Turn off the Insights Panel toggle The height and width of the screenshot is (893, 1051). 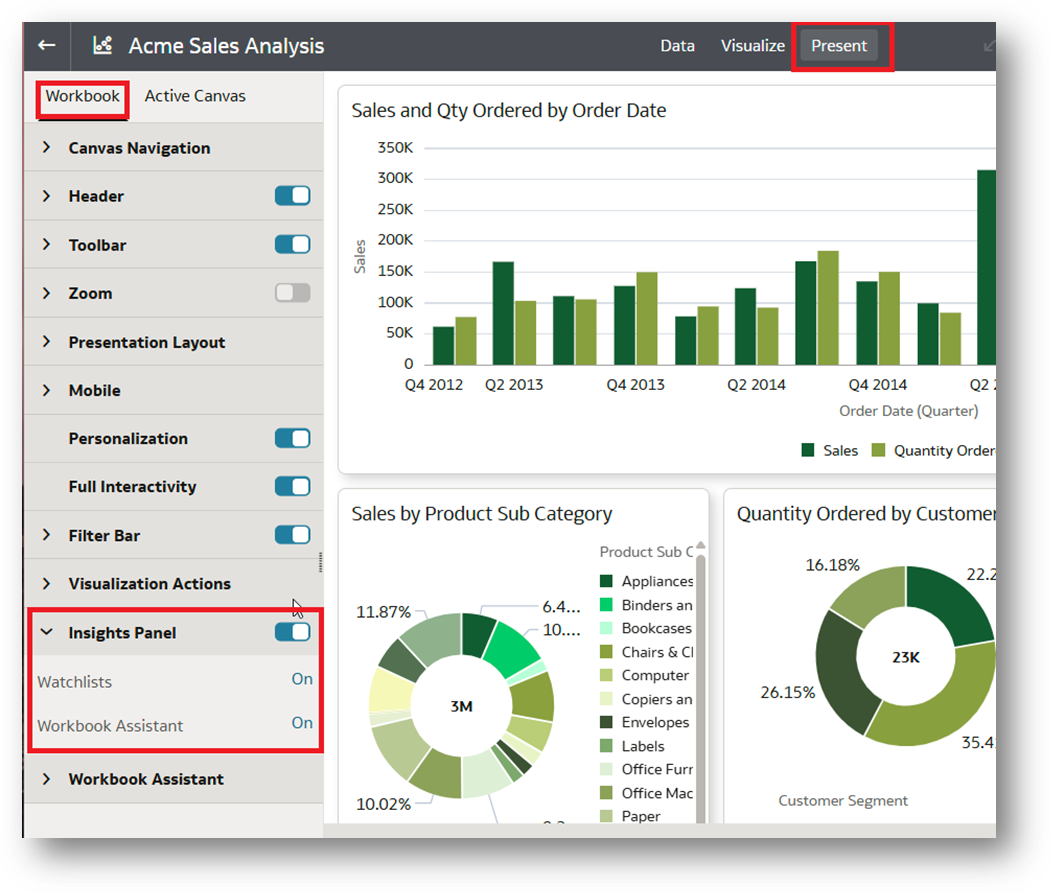pos(292,632)
